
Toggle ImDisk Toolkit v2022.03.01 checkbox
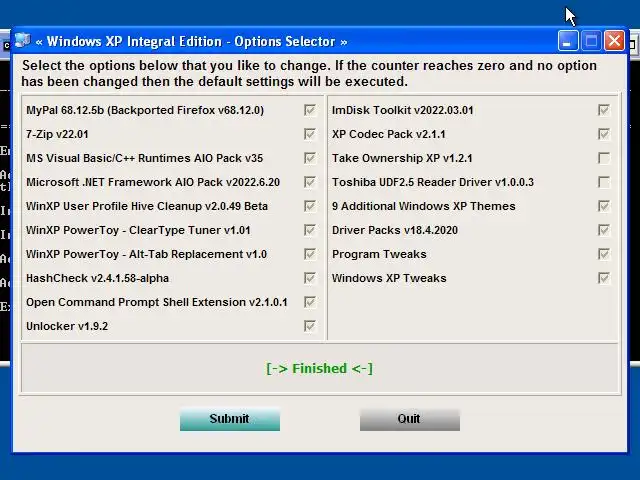[x=604, y=110]
